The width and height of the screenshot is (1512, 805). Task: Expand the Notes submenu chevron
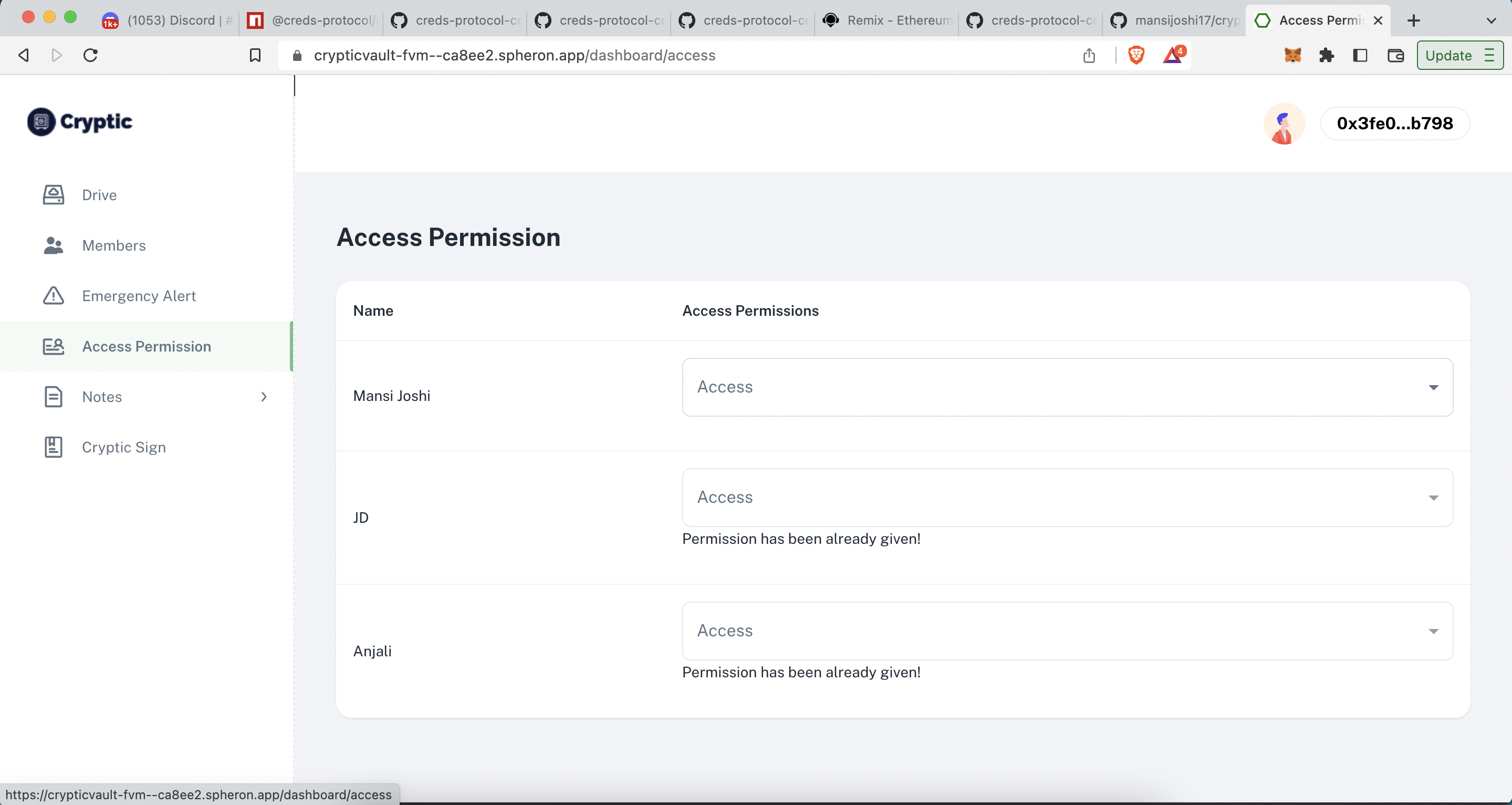[x=264, y=397]
